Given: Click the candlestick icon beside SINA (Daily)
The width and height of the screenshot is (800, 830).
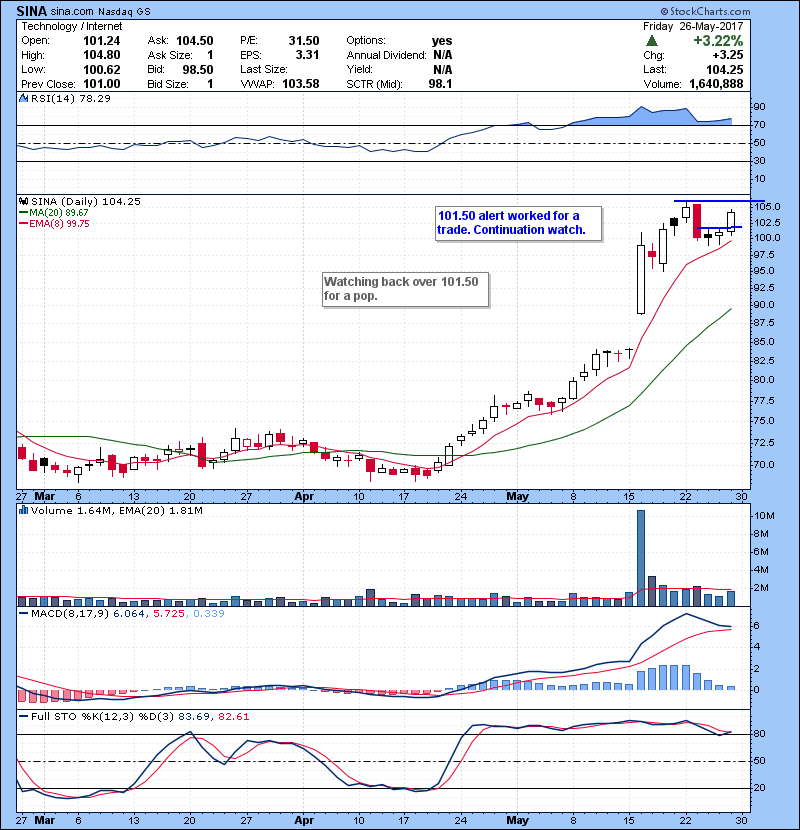Looking at the screenshot, I should [x=23, y=201].
